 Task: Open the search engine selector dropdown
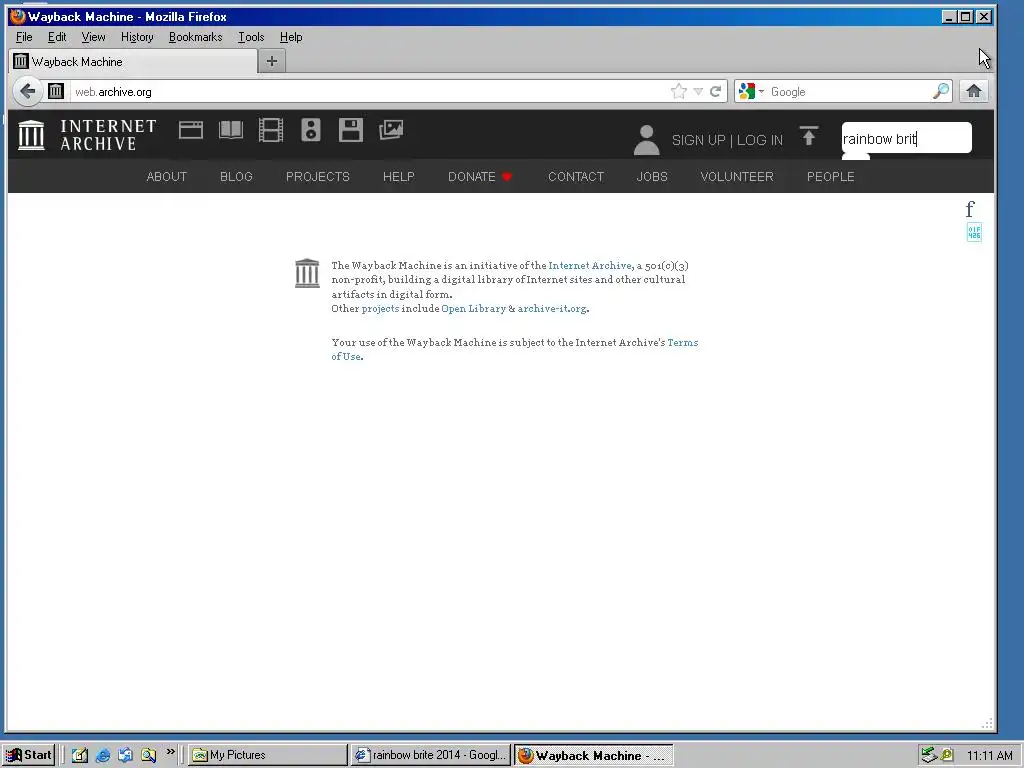click(x=751, y=91)
